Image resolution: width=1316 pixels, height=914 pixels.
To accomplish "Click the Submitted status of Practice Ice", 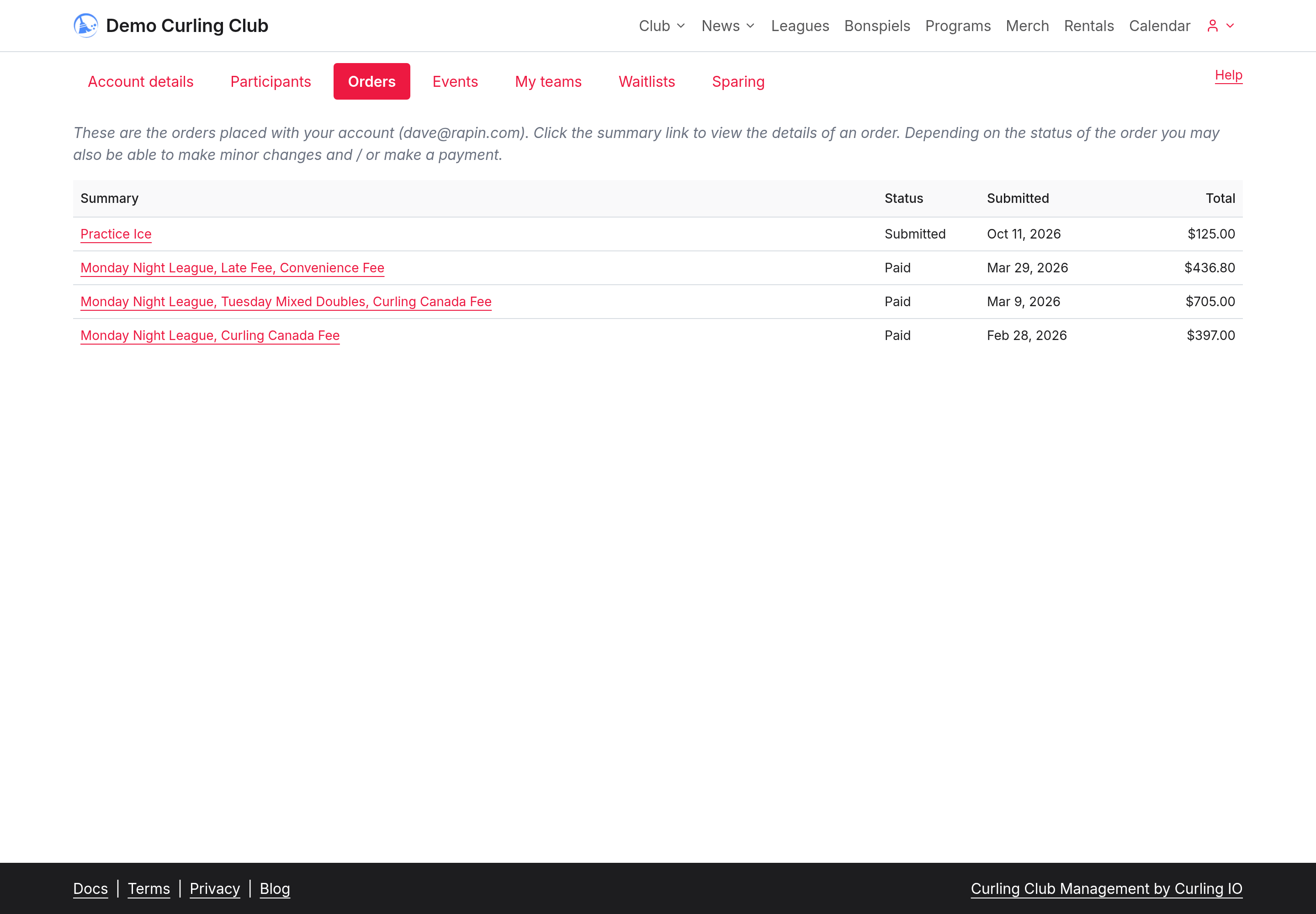I will 914,234.
